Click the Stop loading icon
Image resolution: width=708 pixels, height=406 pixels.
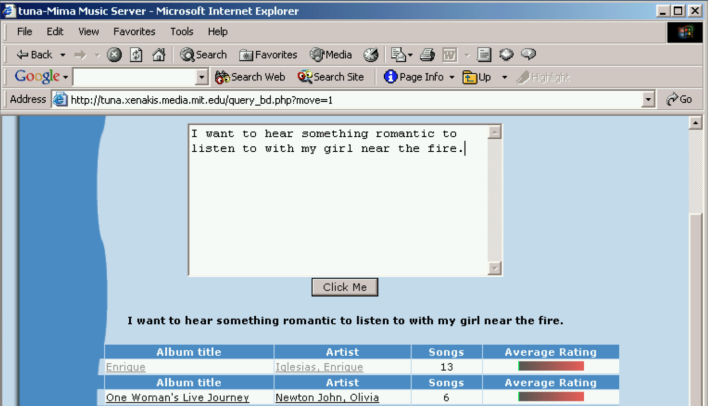(x=114, y=55)
